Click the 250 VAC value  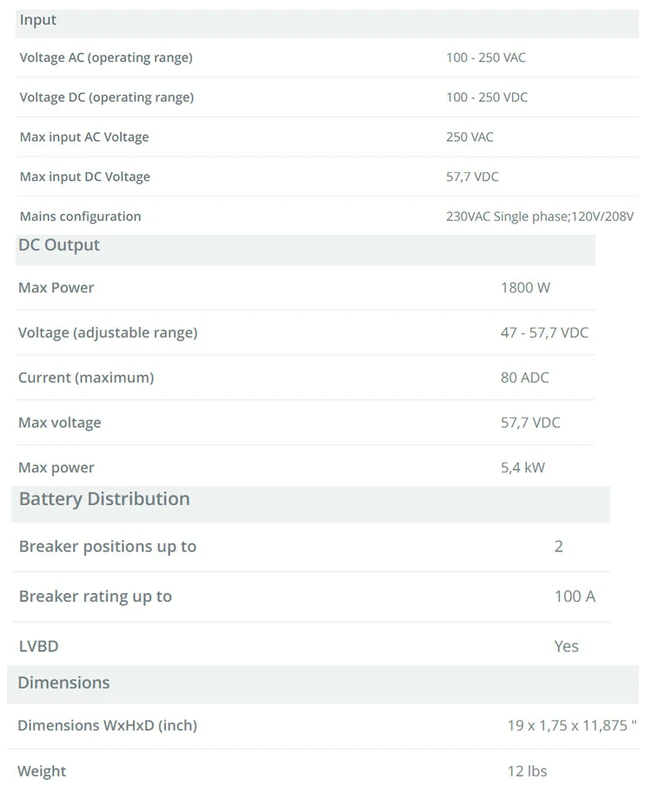coord(470,137)
